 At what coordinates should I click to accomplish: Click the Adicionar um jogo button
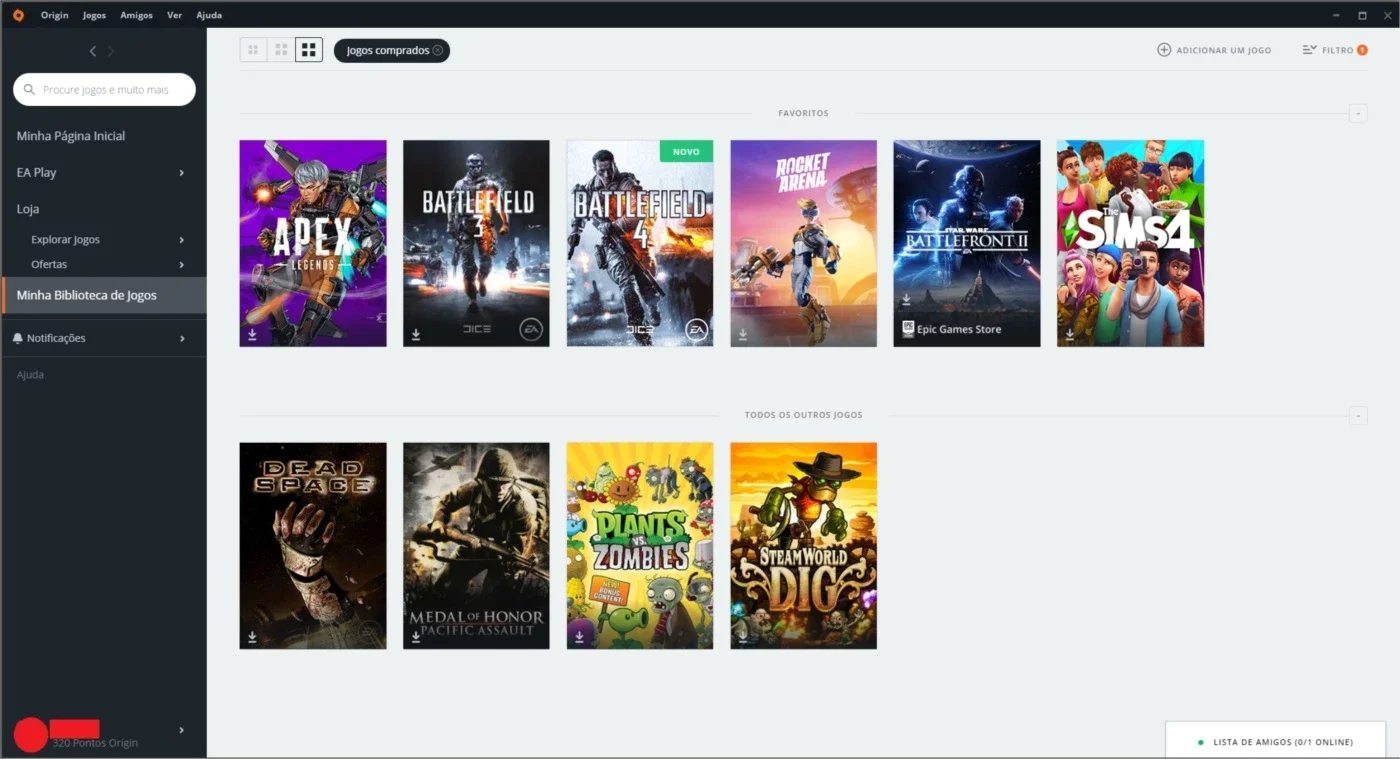(x=1214, y=50)
